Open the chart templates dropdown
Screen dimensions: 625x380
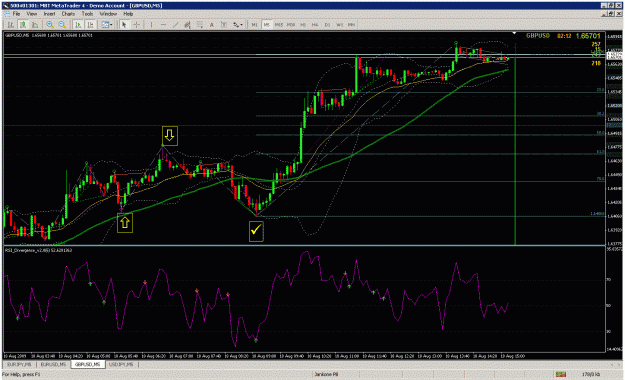(106, 25)
